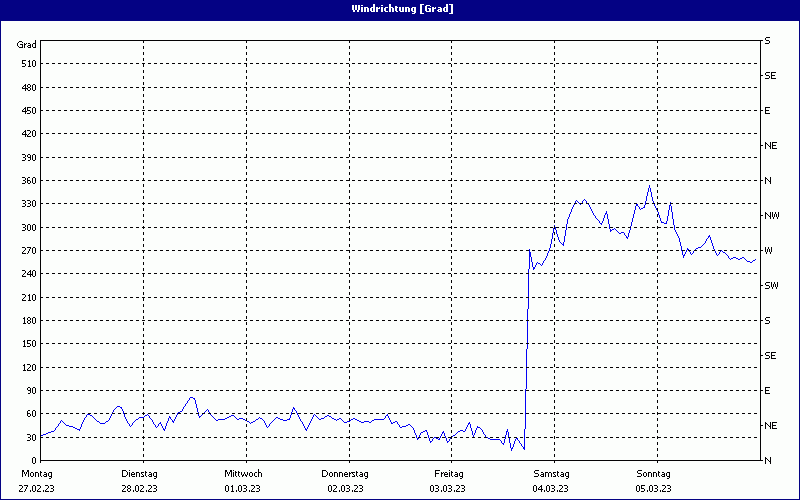800x500 pixels.
Task: Select the '120' y-axis value
Action: tap(29, 367)
